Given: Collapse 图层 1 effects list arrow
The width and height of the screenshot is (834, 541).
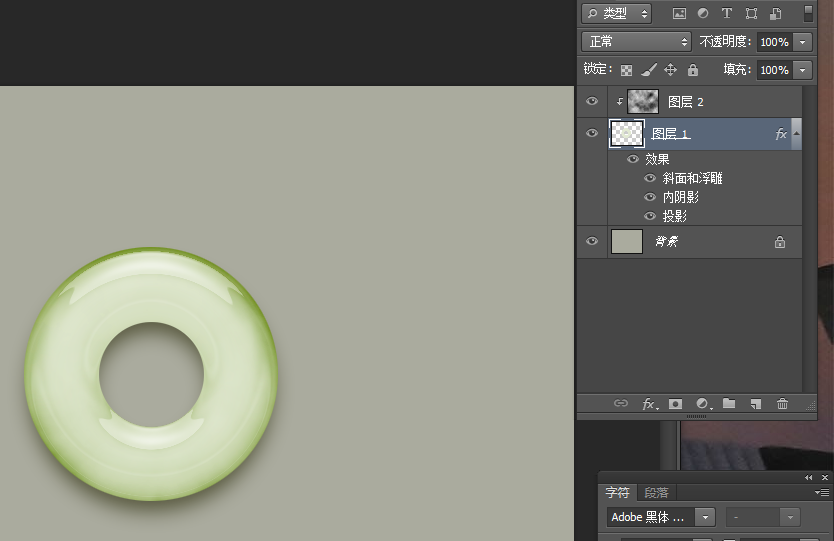Looking at the screenshot, I should click(x=796, y=134).
